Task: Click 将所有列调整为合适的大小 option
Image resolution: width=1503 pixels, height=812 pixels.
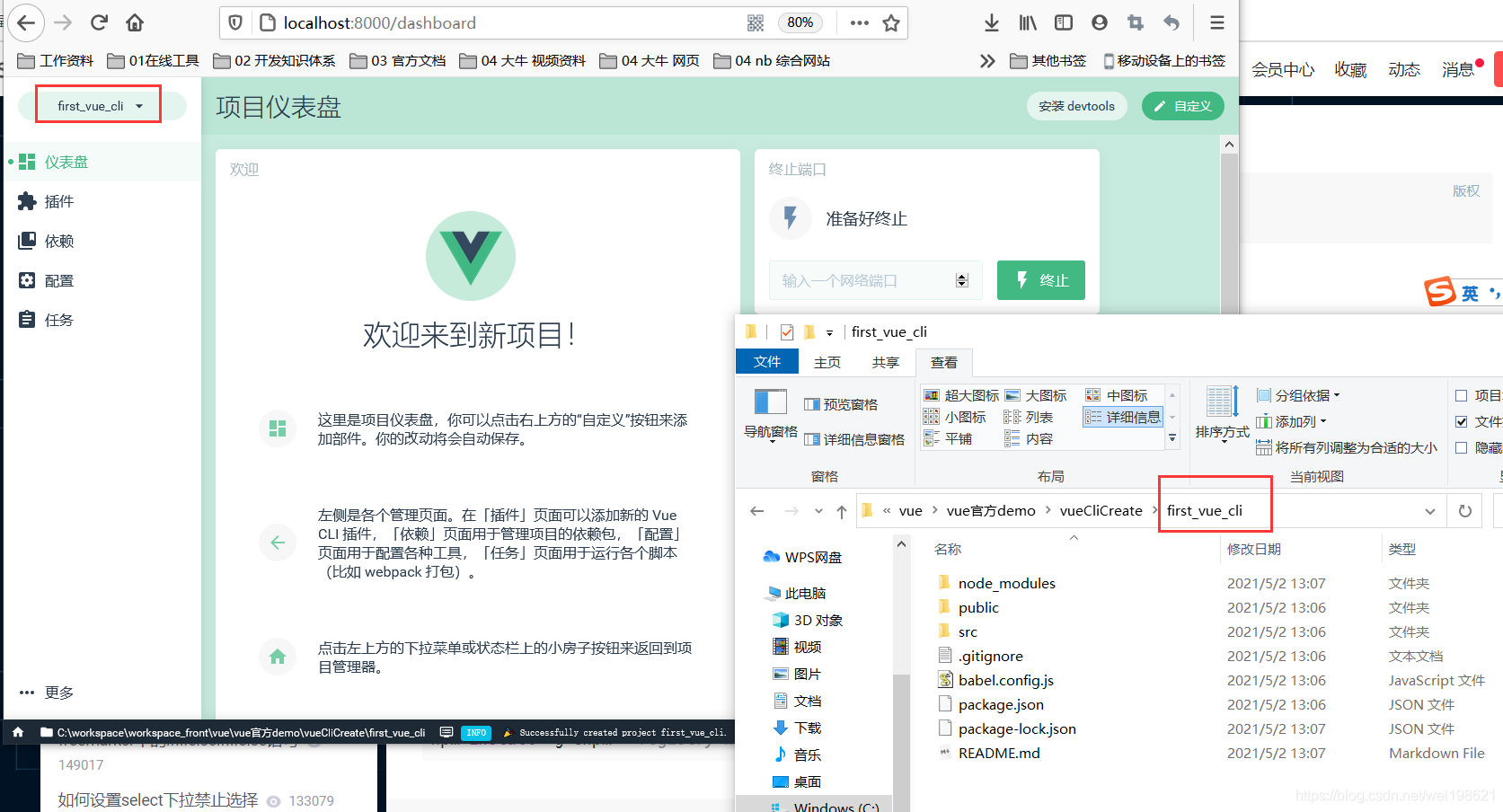Action: (1347, 447)
